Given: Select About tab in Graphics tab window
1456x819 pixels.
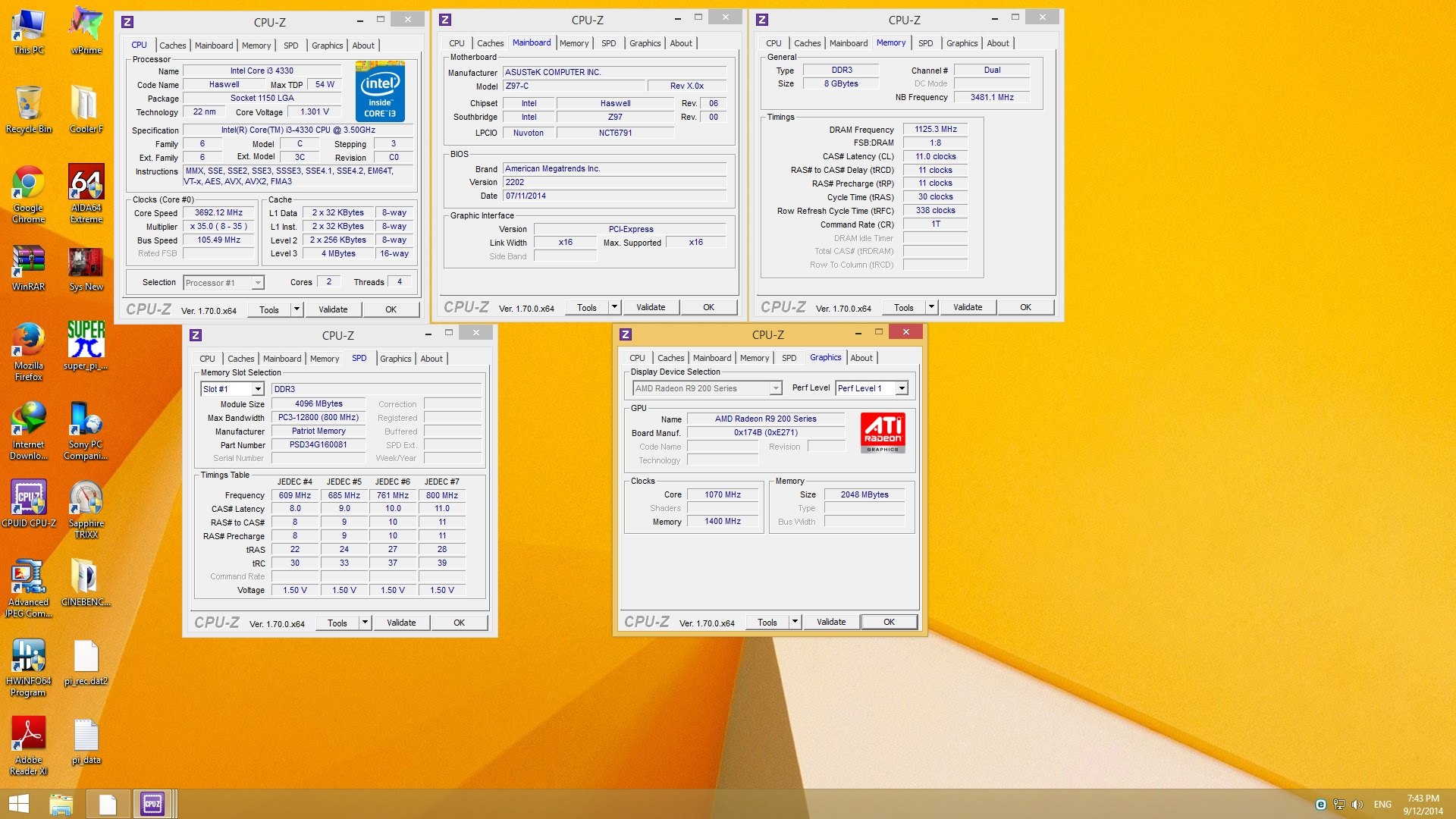Looking at the screenshot, I should tap(861, 358).
